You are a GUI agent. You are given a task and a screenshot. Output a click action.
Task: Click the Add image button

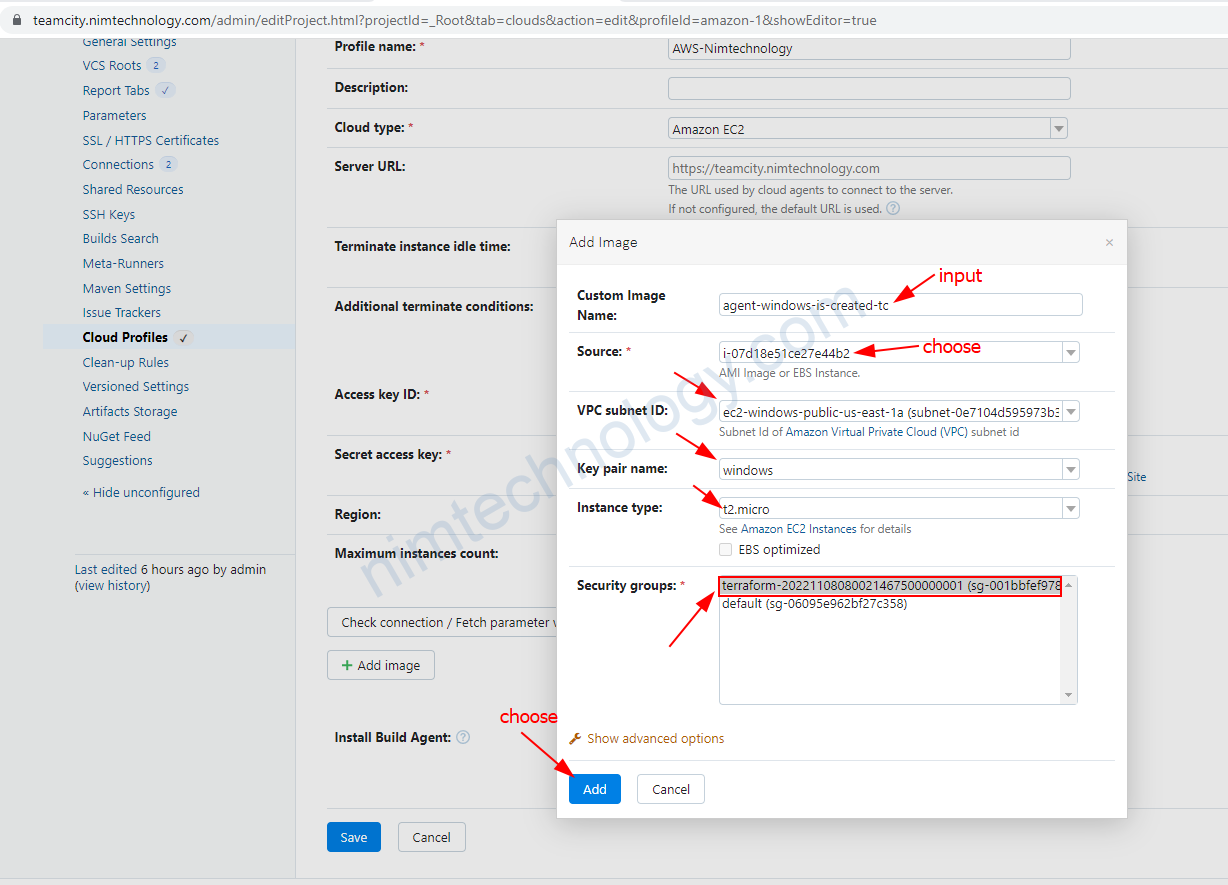pyautogui.click(x=381, y=666)
